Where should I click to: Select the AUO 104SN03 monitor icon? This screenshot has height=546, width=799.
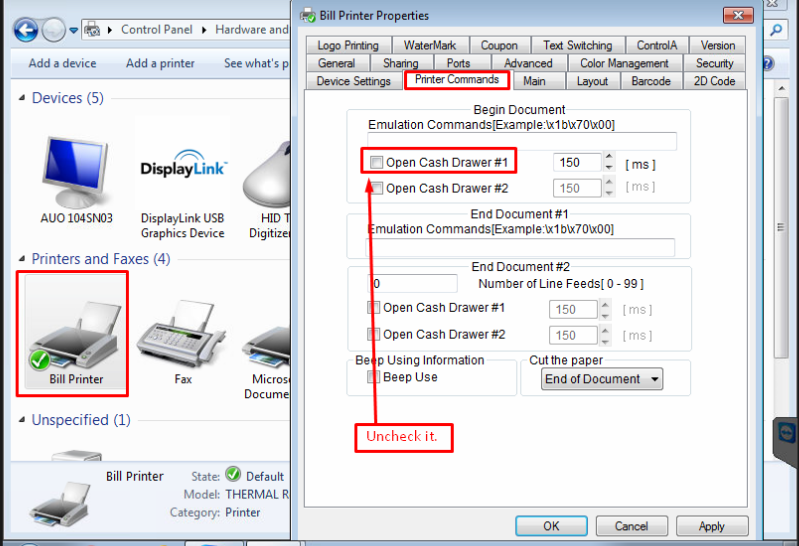click(x=76, y=172)
